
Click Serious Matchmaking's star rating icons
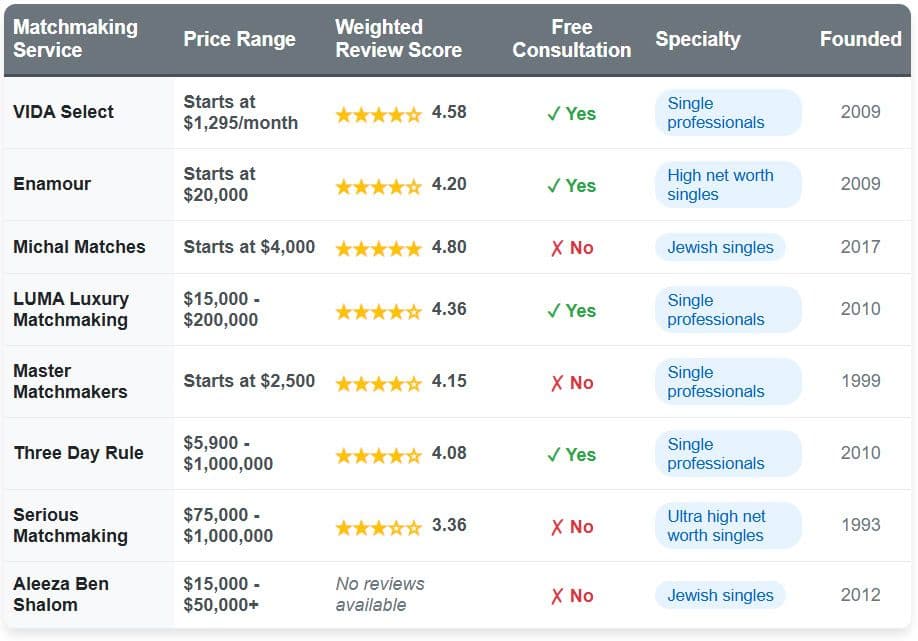[378, 527]
